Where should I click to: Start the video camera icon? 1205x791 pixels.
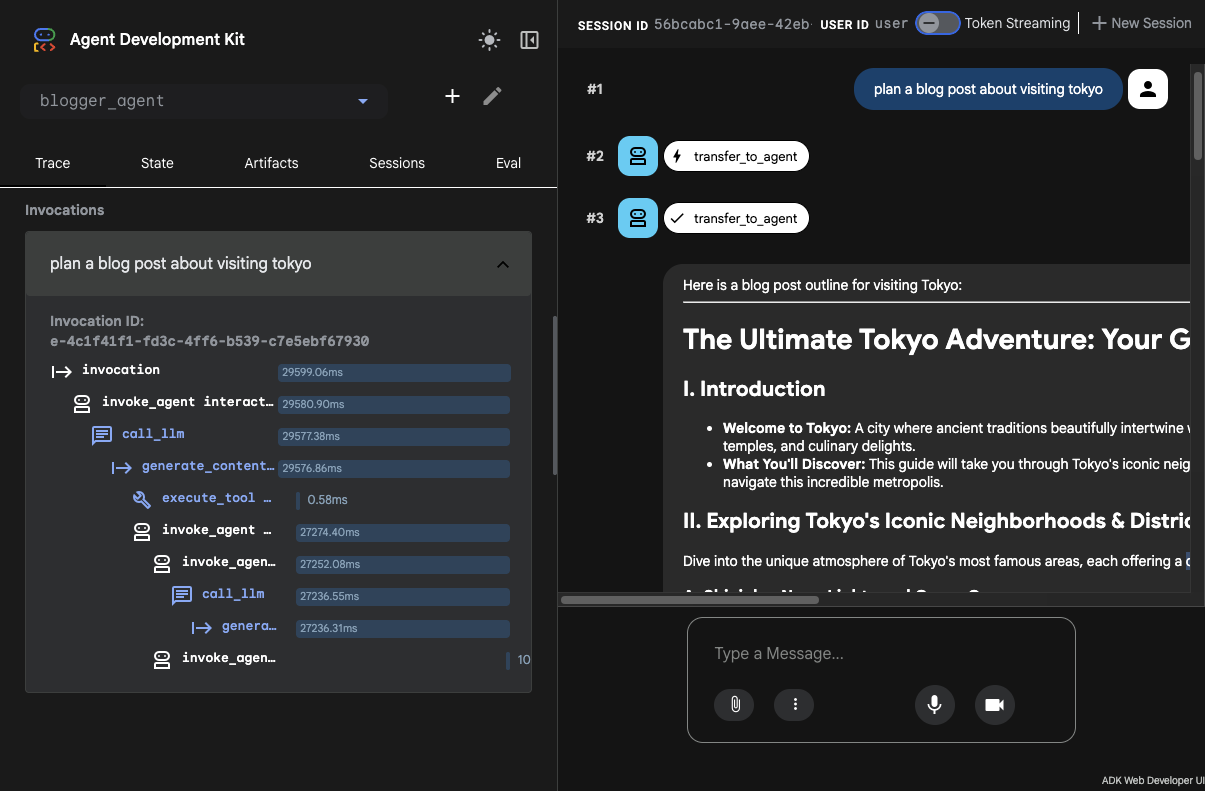pos(994,705)
